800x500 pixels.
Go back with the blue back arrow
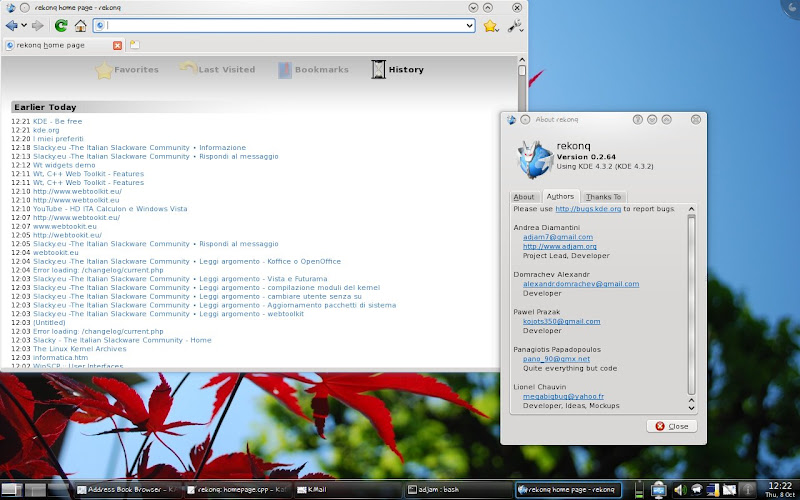click(x=11, y=26)
